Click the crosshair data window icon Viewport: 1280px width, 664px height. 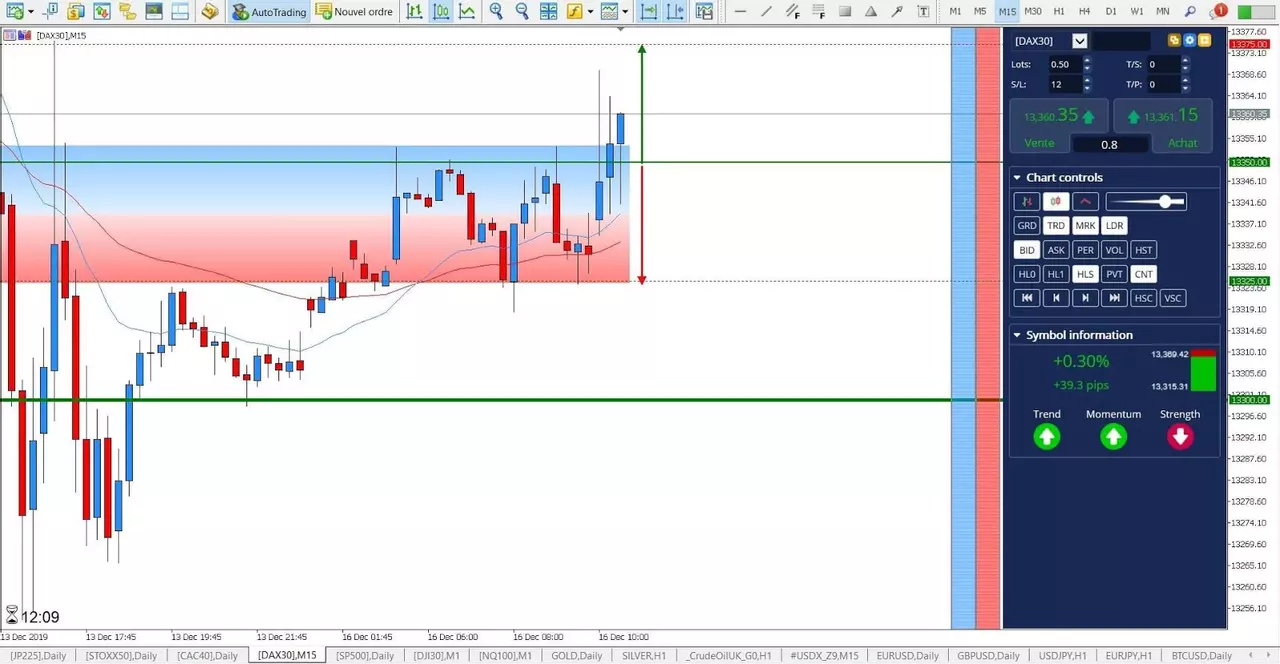click(x=49, y=12)
